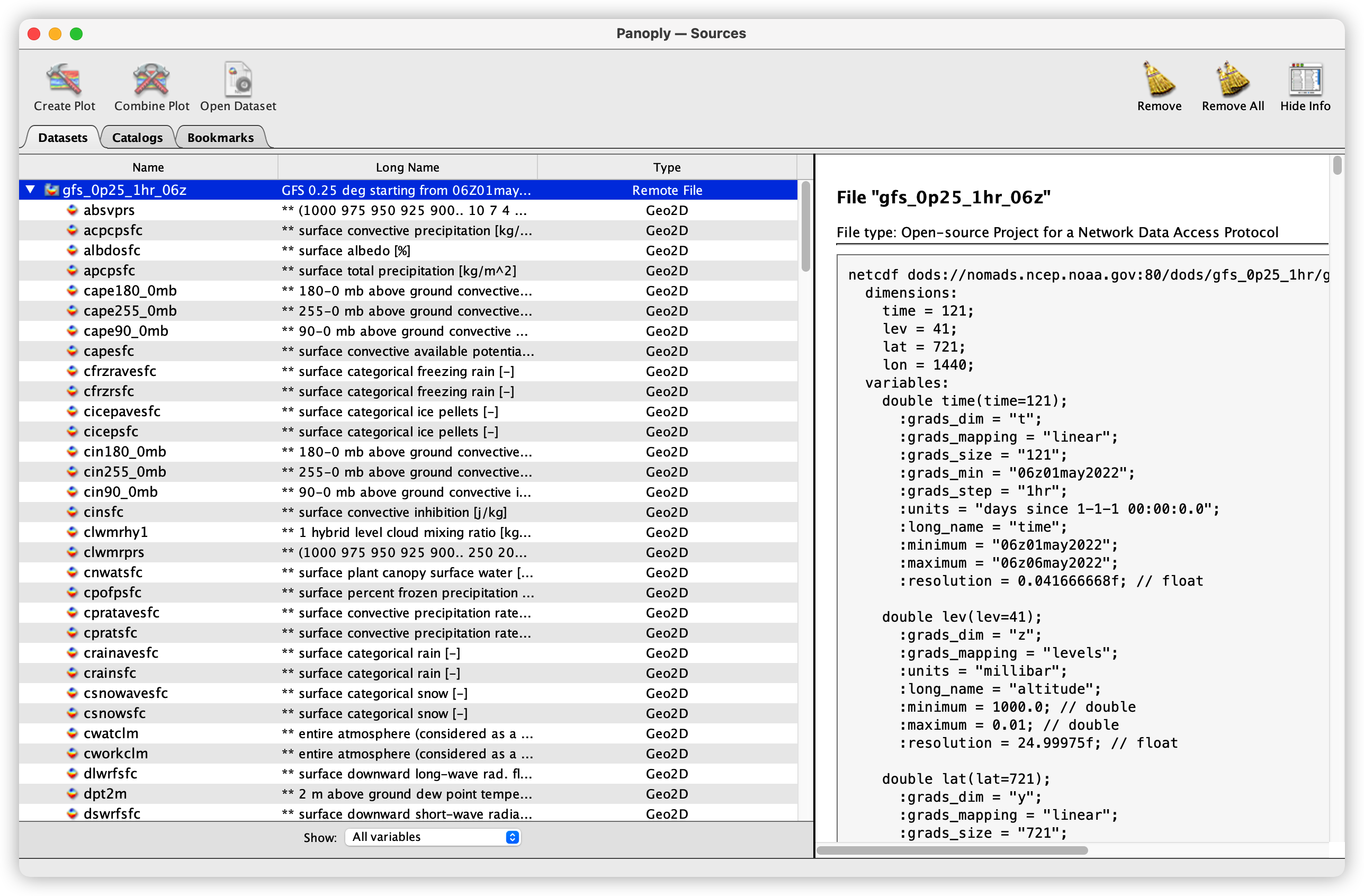Click the gfs_0p25_1hr_06z dataset file icon
This screenshot has height=896, width=1364.
[x=51, y=190]
